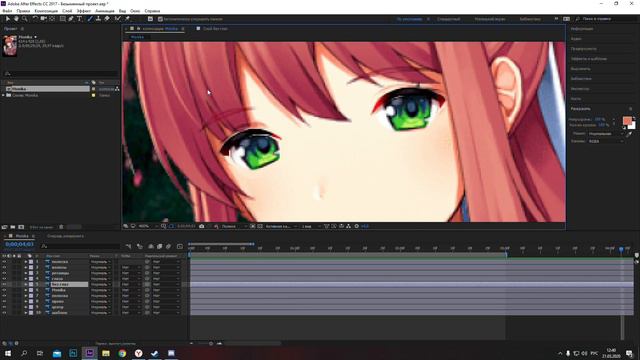Select the Hand tool

pos(16,19)
